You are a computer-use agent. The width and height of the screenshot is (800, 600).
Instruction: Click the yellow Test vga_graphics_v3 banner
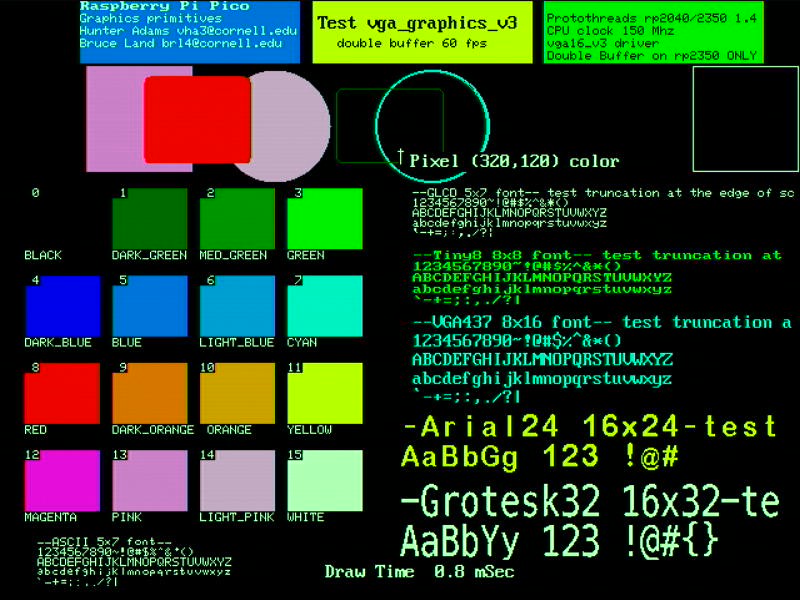pos(423,33)
